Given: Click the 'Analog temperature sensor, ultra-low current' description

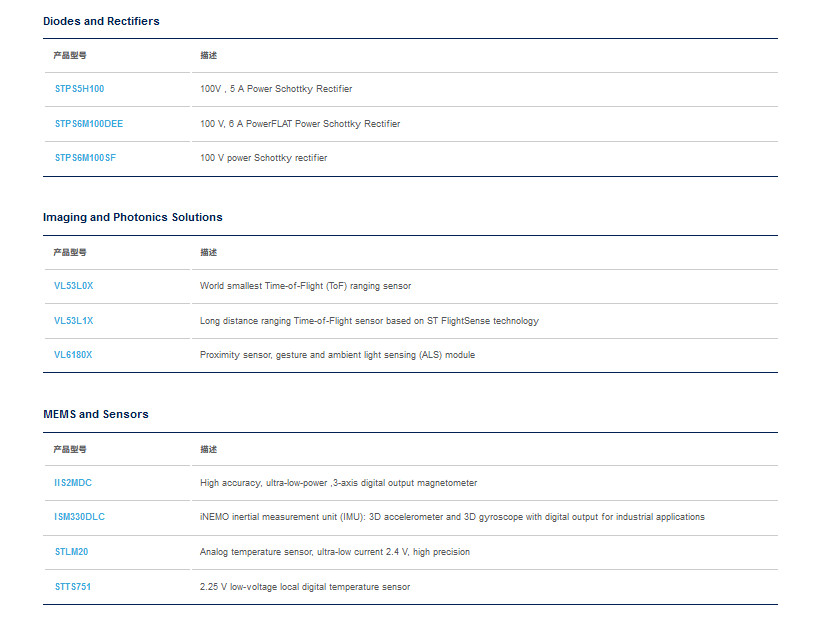Looking at the screenshot, I should click(x=334, y=552).
